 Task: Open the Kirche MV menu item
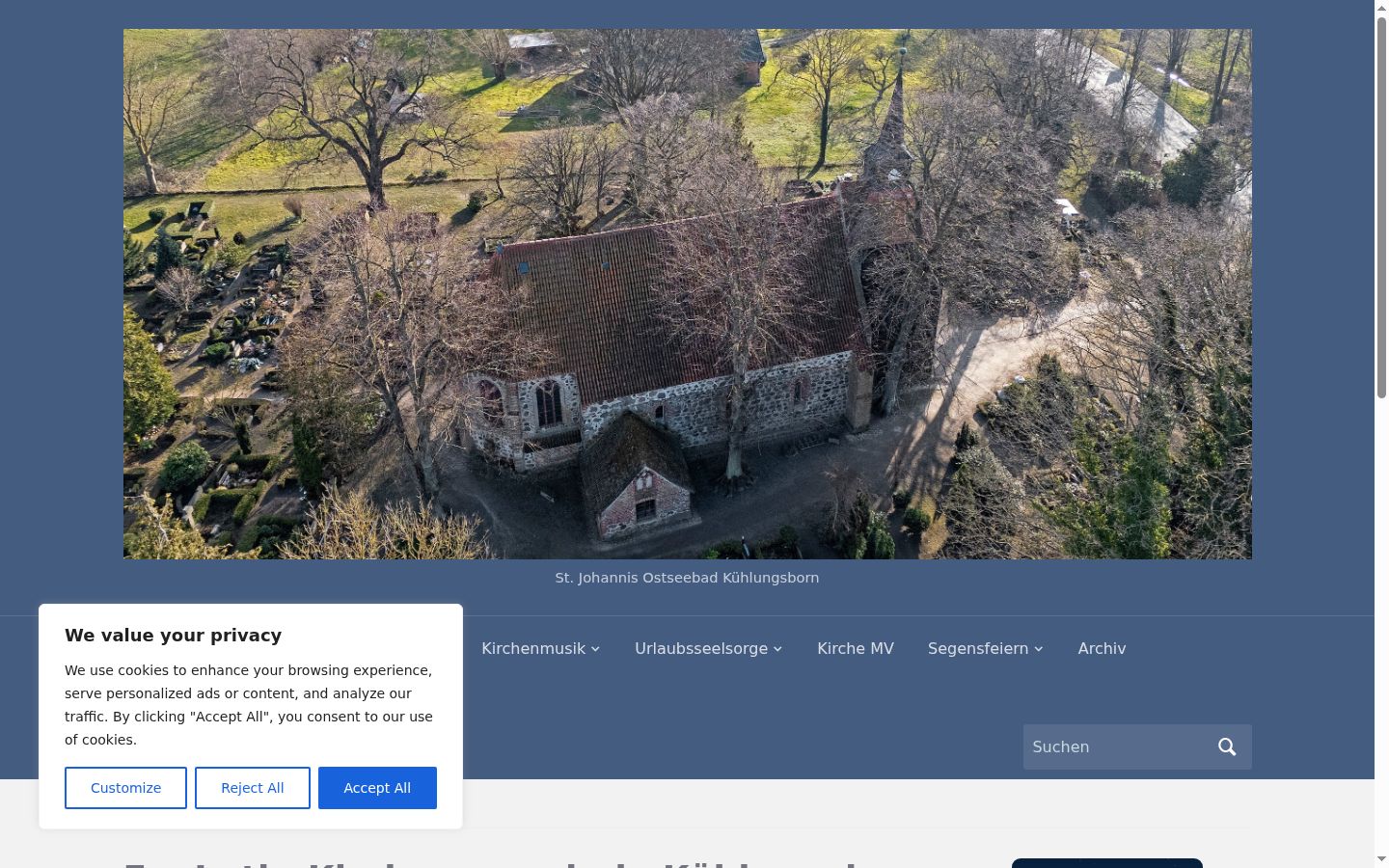point(856,649)
